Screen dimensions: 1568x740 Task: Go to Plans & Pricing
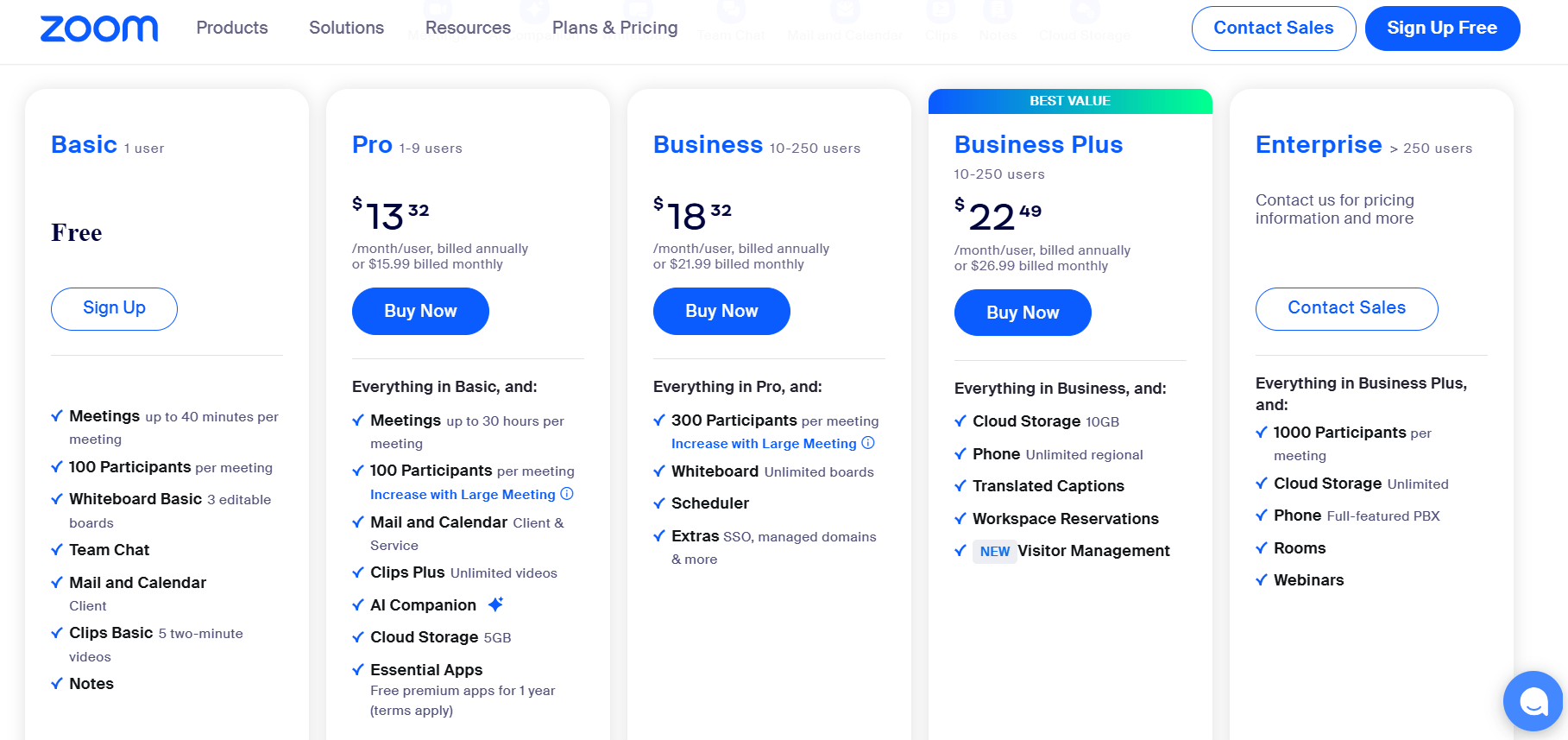[614, 28]
